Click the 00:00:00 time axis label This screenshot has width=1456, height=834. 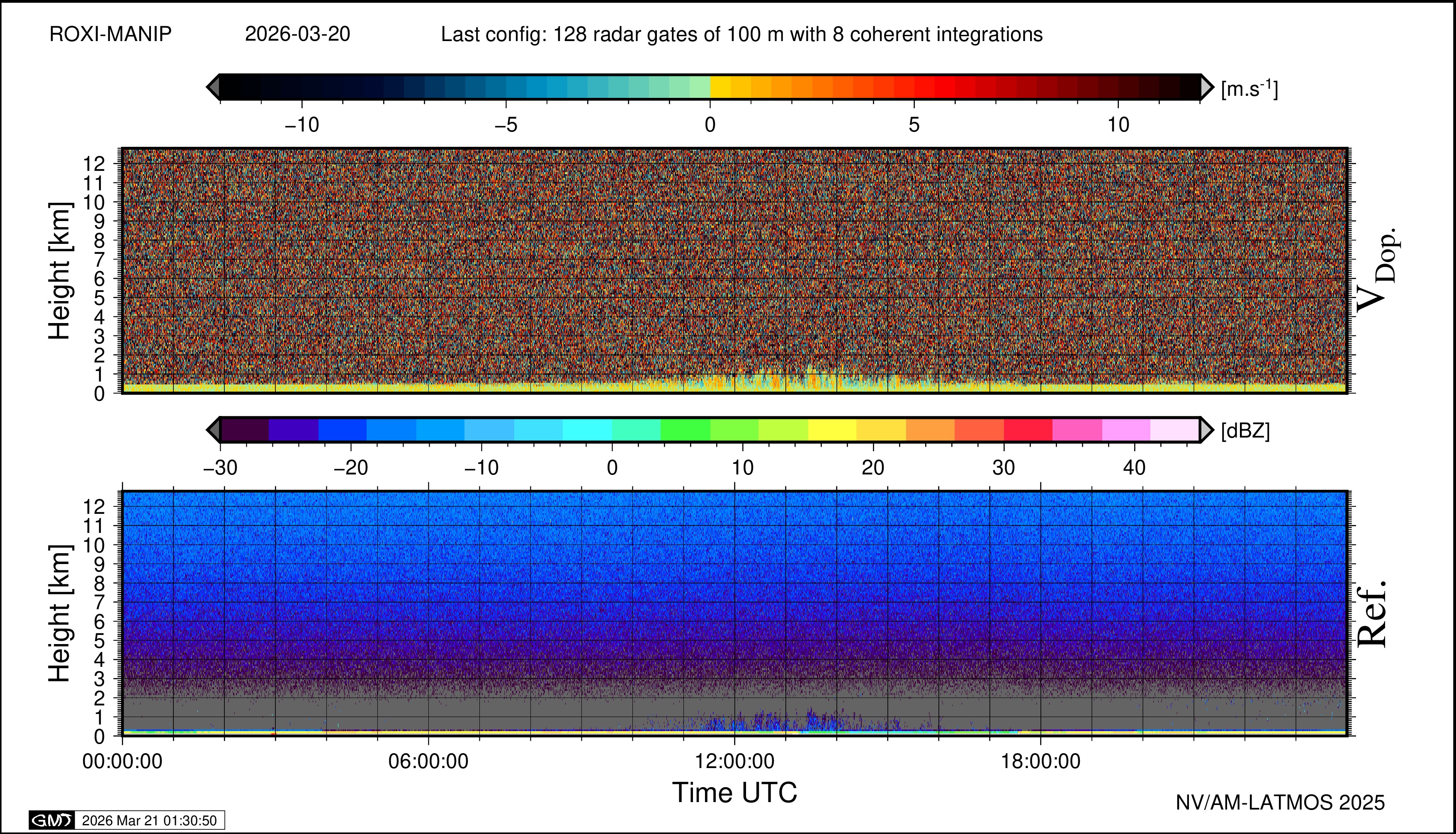click(x=122, y=761)
